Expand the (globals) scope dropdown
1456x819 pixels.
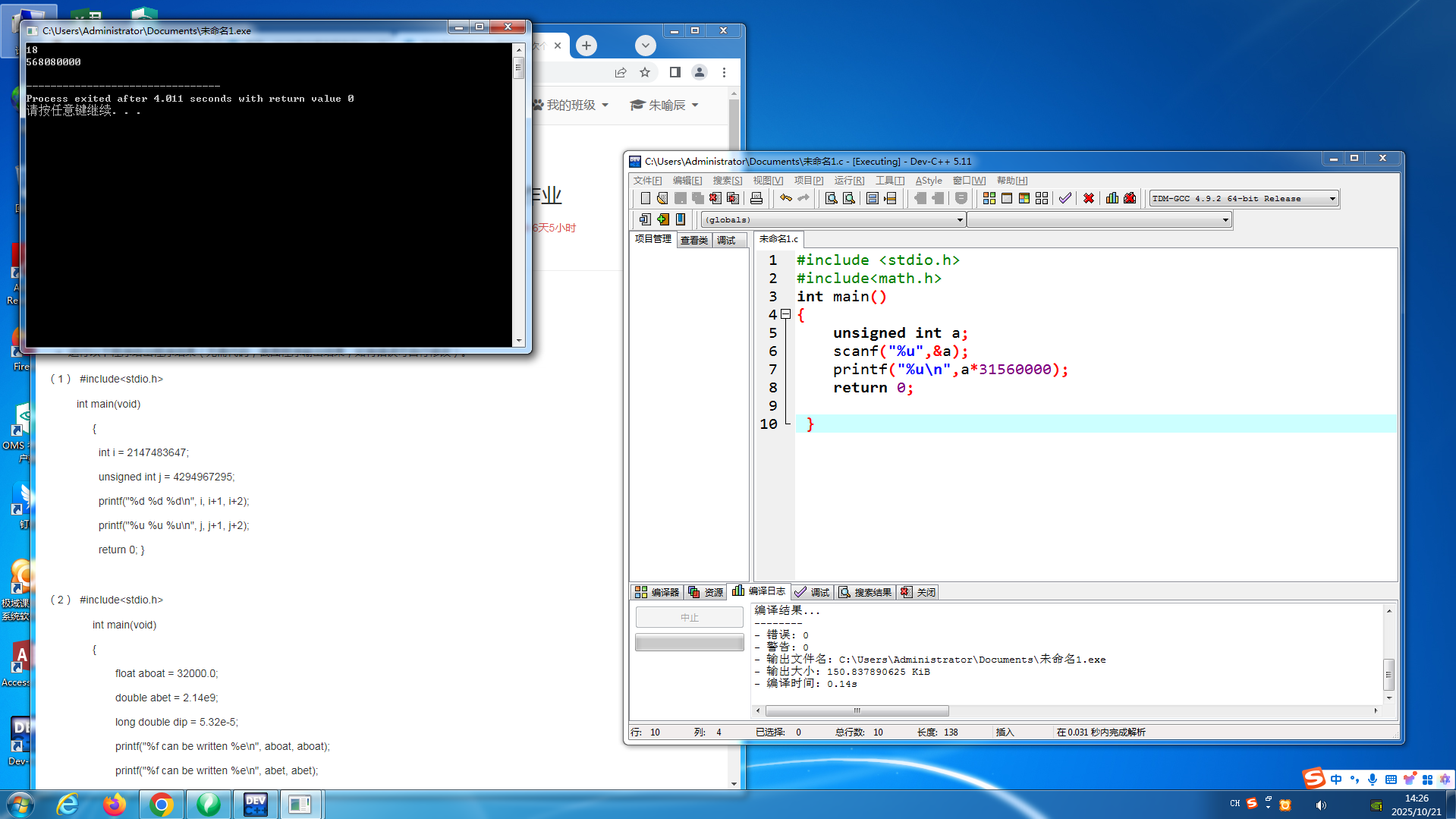tap(960, 220)
